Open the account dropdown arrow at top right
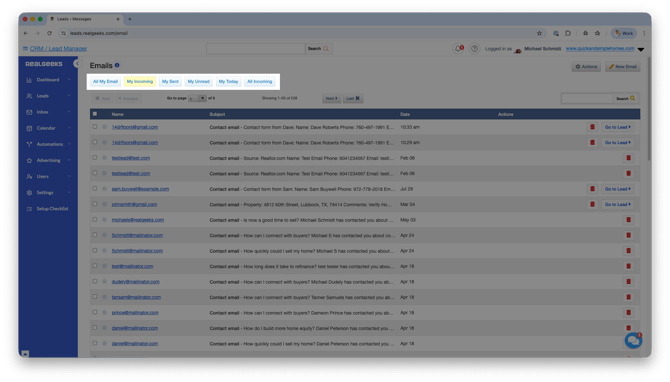The height and width of the screenshot is (382, 670). tap(641, 50)
